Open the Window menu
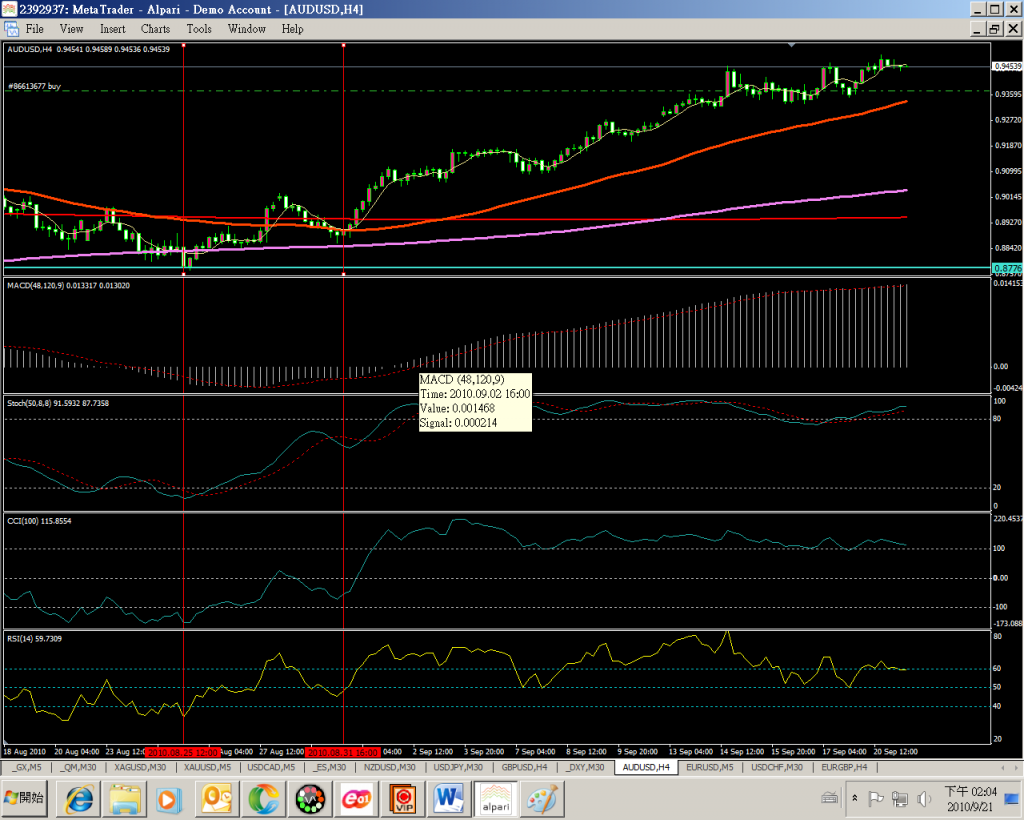 (247, 29)
